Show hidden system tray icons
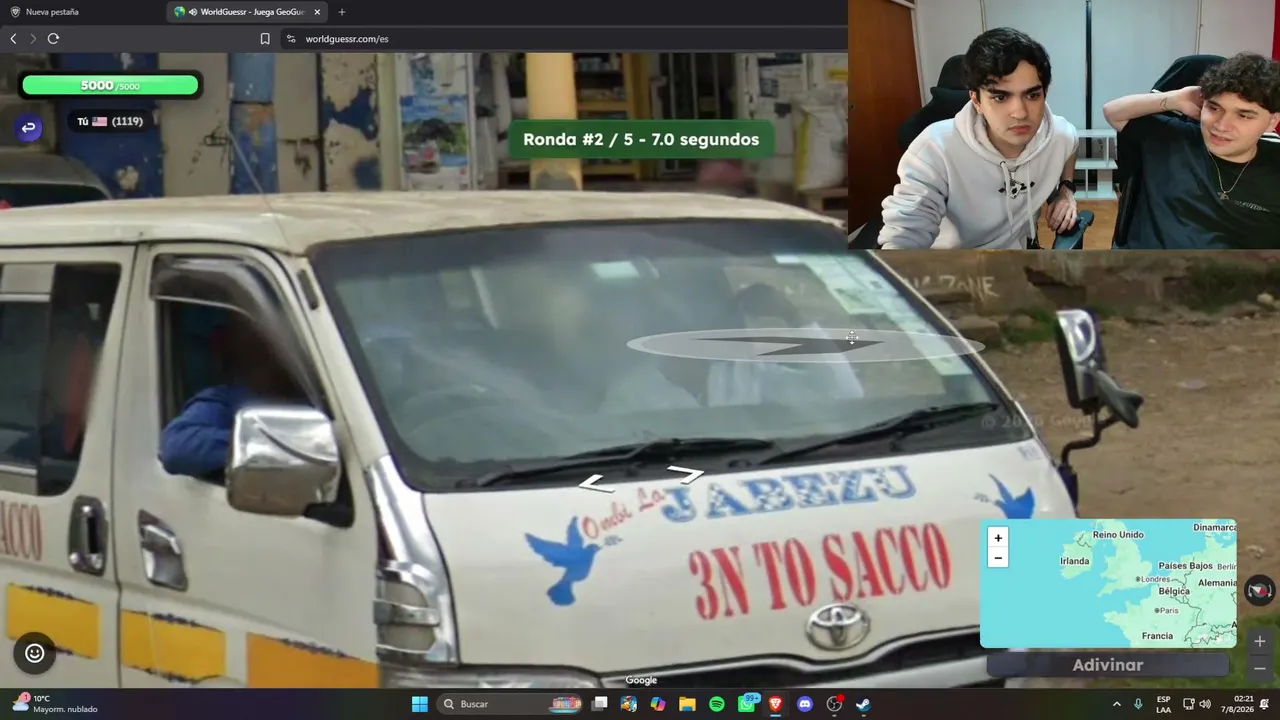1280x720 pixels. tap(1117, 704)
